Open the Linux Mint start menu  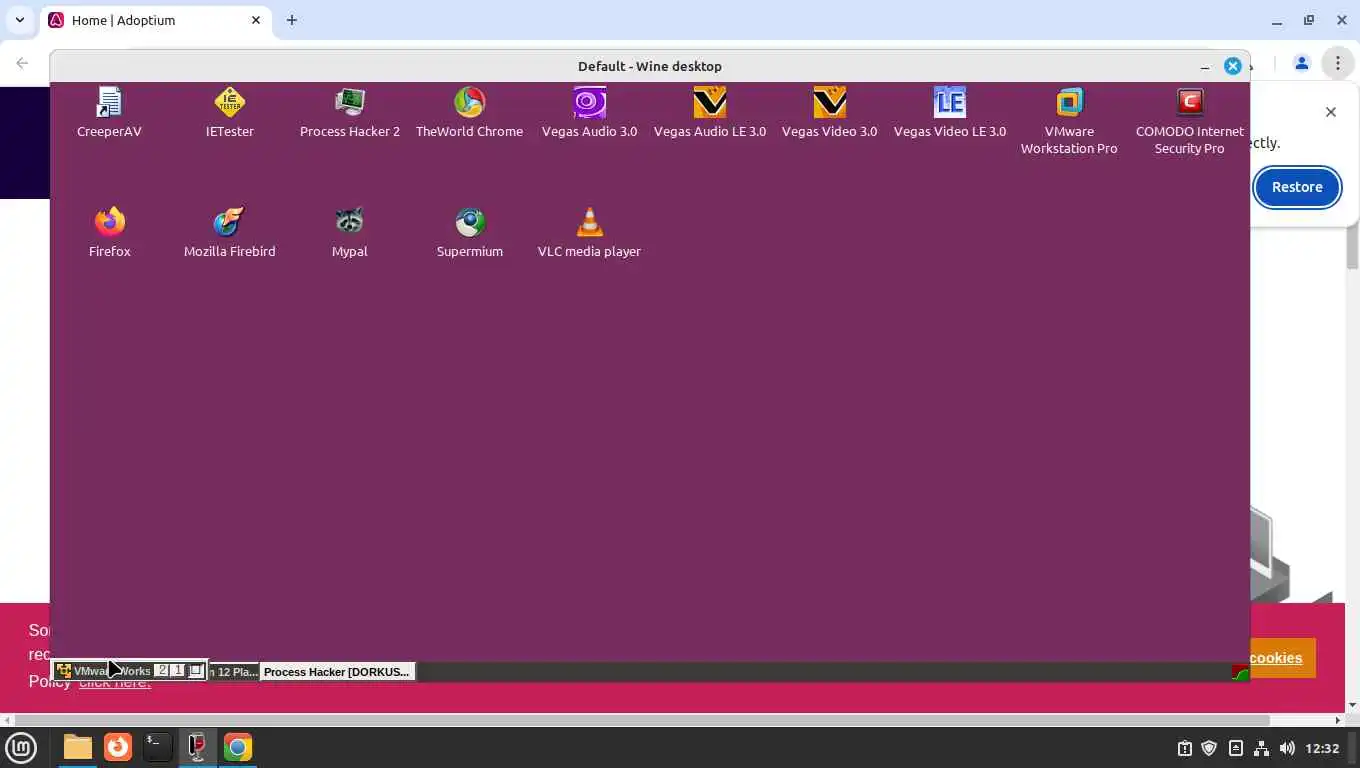click(21, 747)
